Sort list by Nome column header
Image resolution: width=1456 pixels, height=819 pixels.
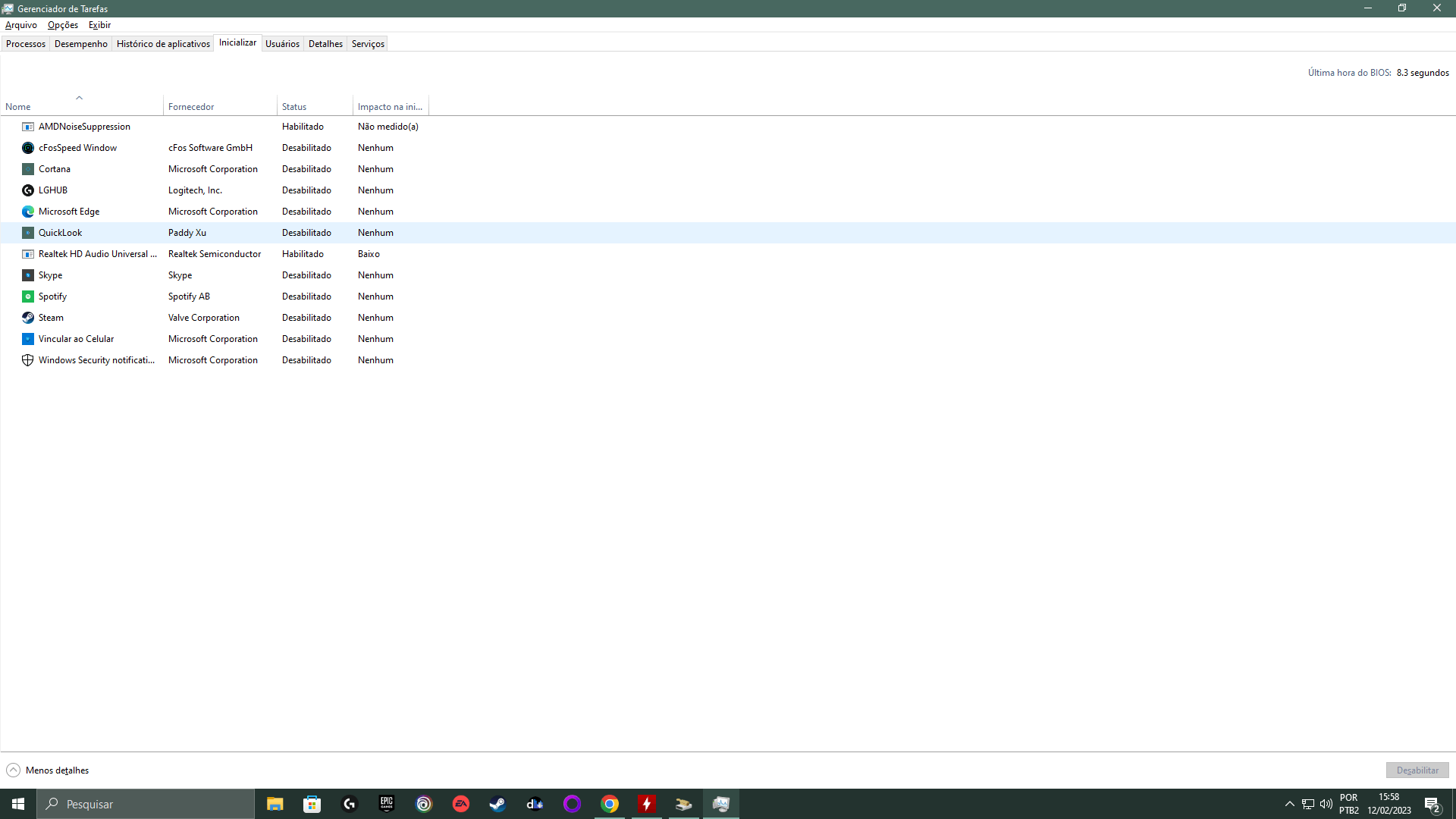tap(82, 107)
